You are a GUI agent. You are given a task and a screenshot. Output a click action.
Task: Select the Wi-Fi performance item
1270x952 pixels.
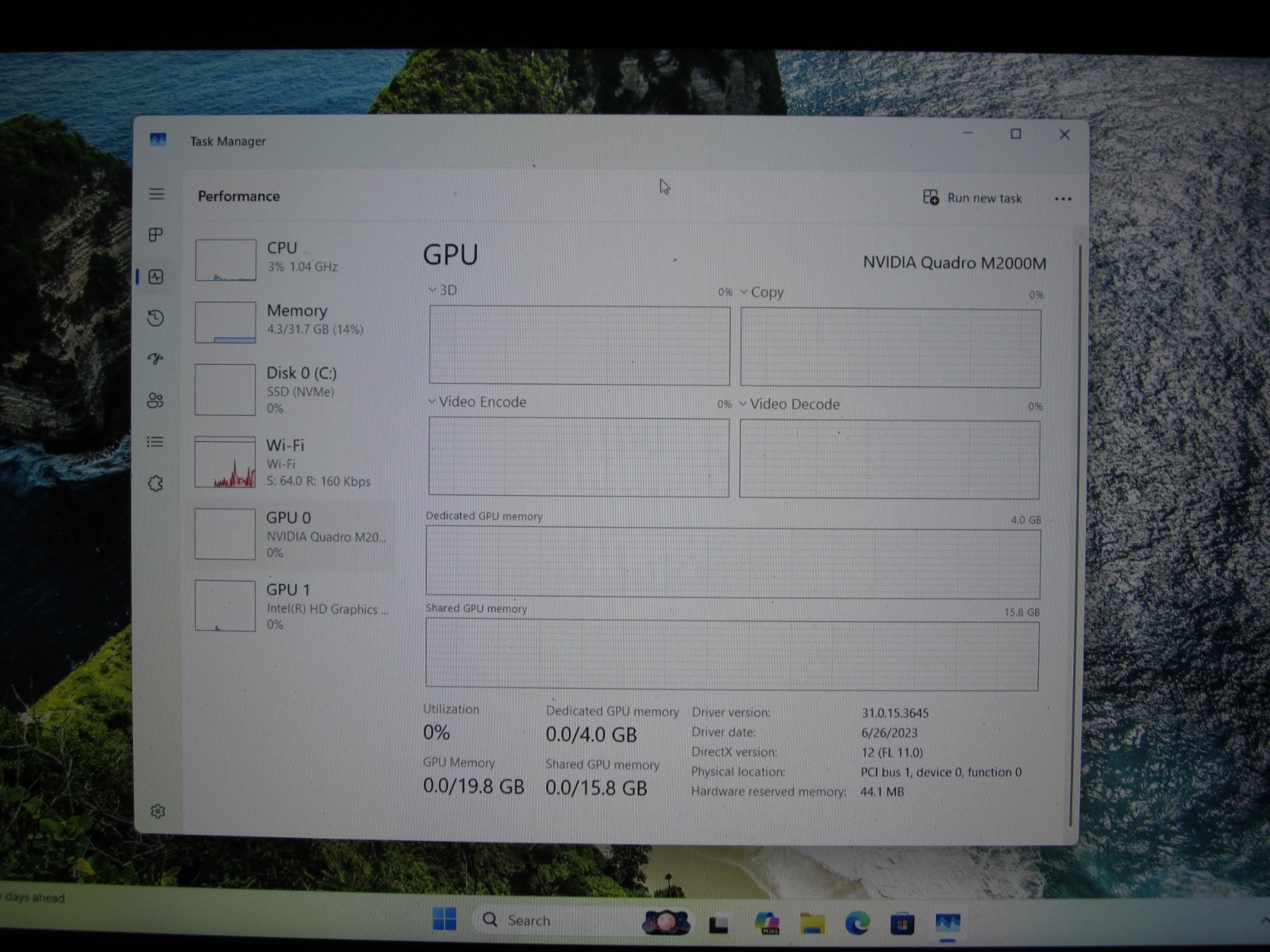tap(291, 463)
